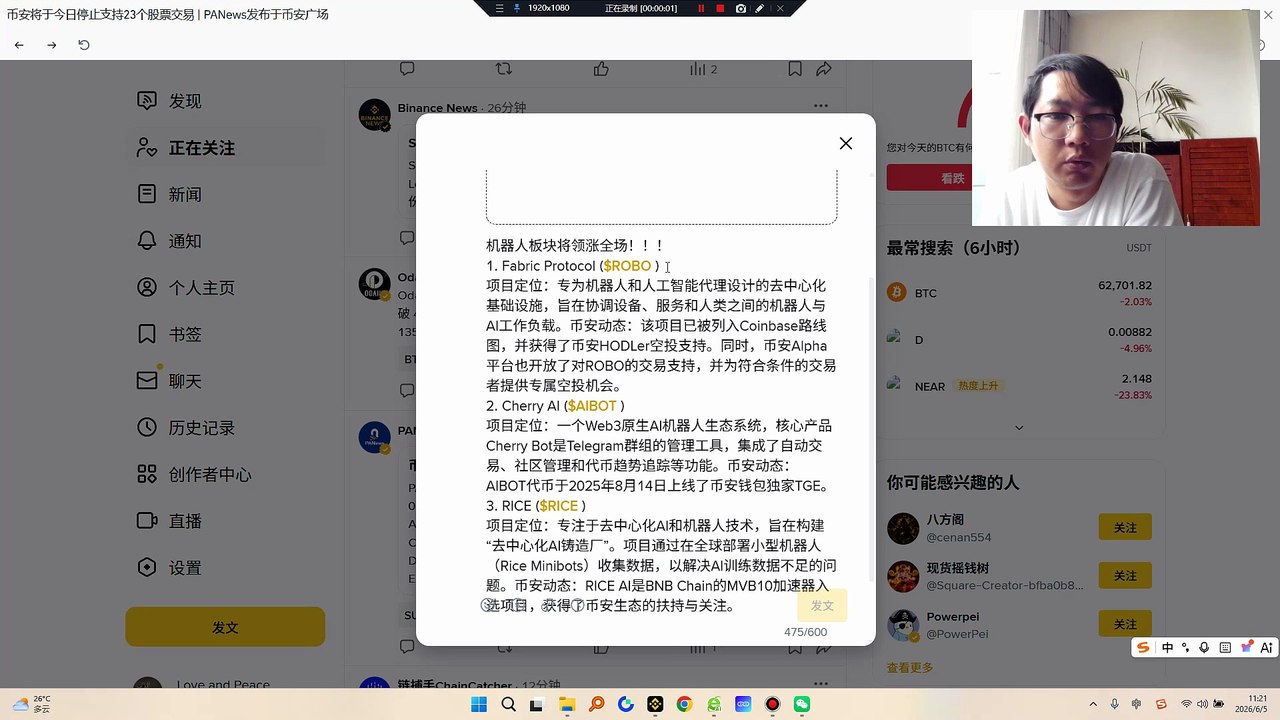Image resolution: width=1280 pixels, height=720 pixels.
Task: Open 通知 in the left sidebar
Action: click(225, 241)
